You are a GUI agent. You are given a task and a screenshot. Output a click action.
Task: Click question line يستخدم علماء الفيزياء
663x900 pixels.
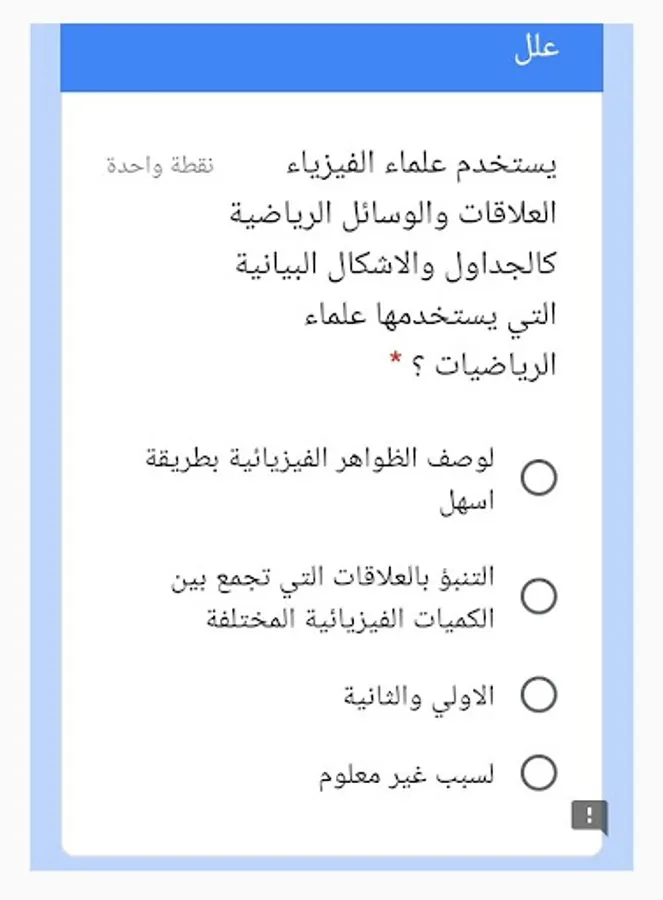click(x=421, y=164)
